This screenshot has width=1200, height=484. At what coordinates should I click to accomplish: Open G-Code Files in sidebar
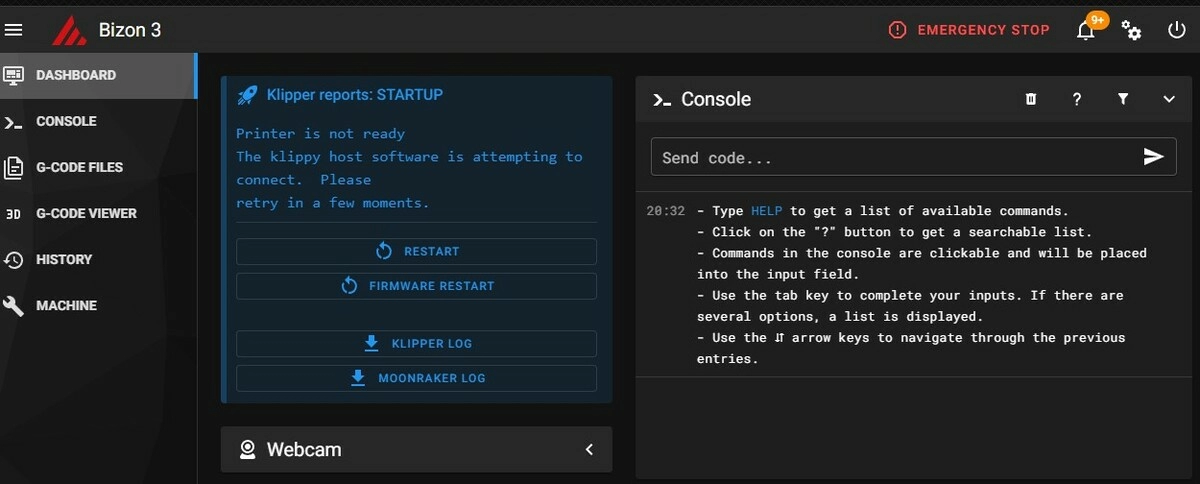pyautogui.click(x=79, y=167)
